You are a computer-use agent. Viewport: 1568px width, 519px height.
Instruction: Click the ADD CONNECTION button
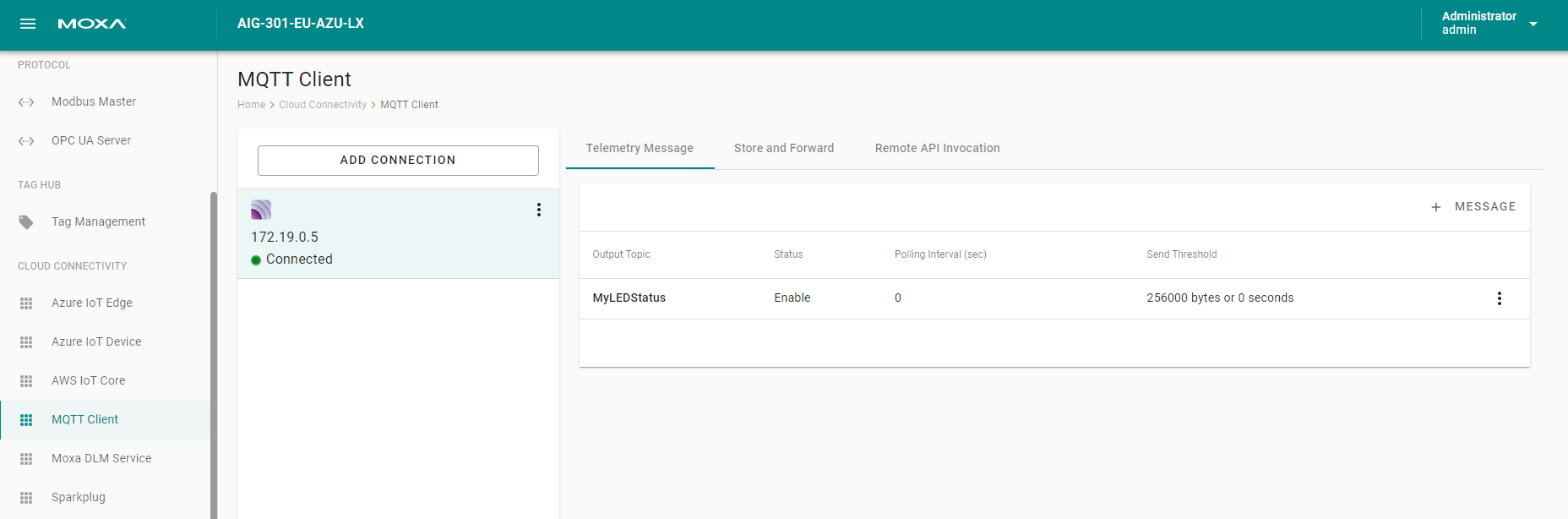pos(398,161)
